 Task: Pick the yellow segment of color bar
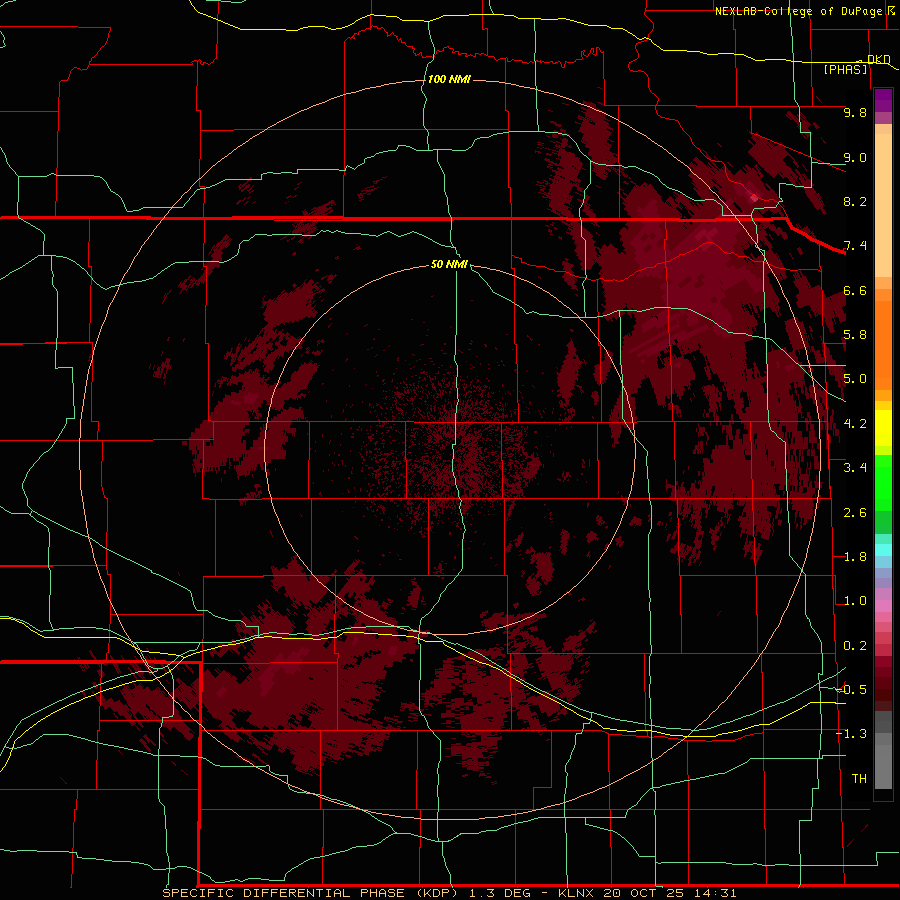(883, 428)
